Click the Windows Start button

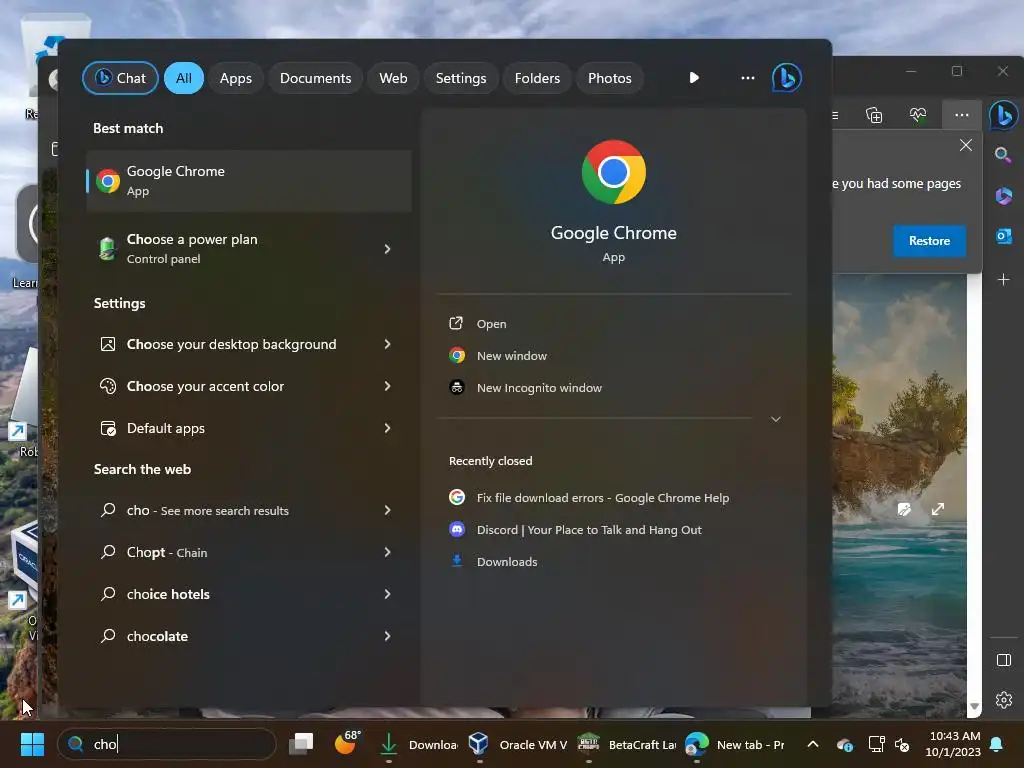tap(32, 744)
